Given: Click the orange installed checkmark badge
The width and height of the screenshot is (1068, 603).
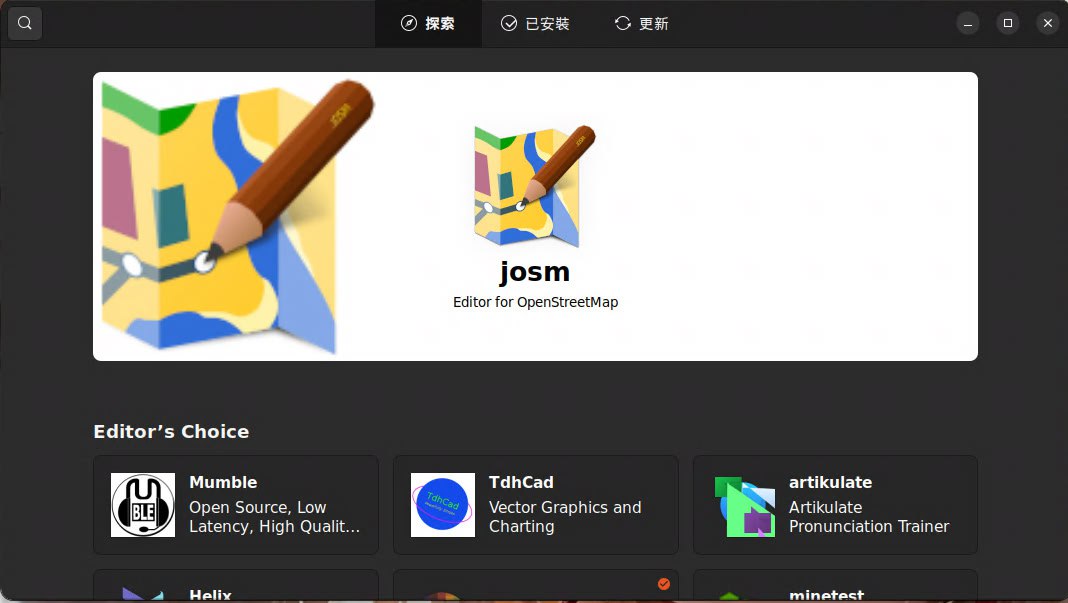Looking at the screenshot, I should pyautogui.click(x=663, y=584).
